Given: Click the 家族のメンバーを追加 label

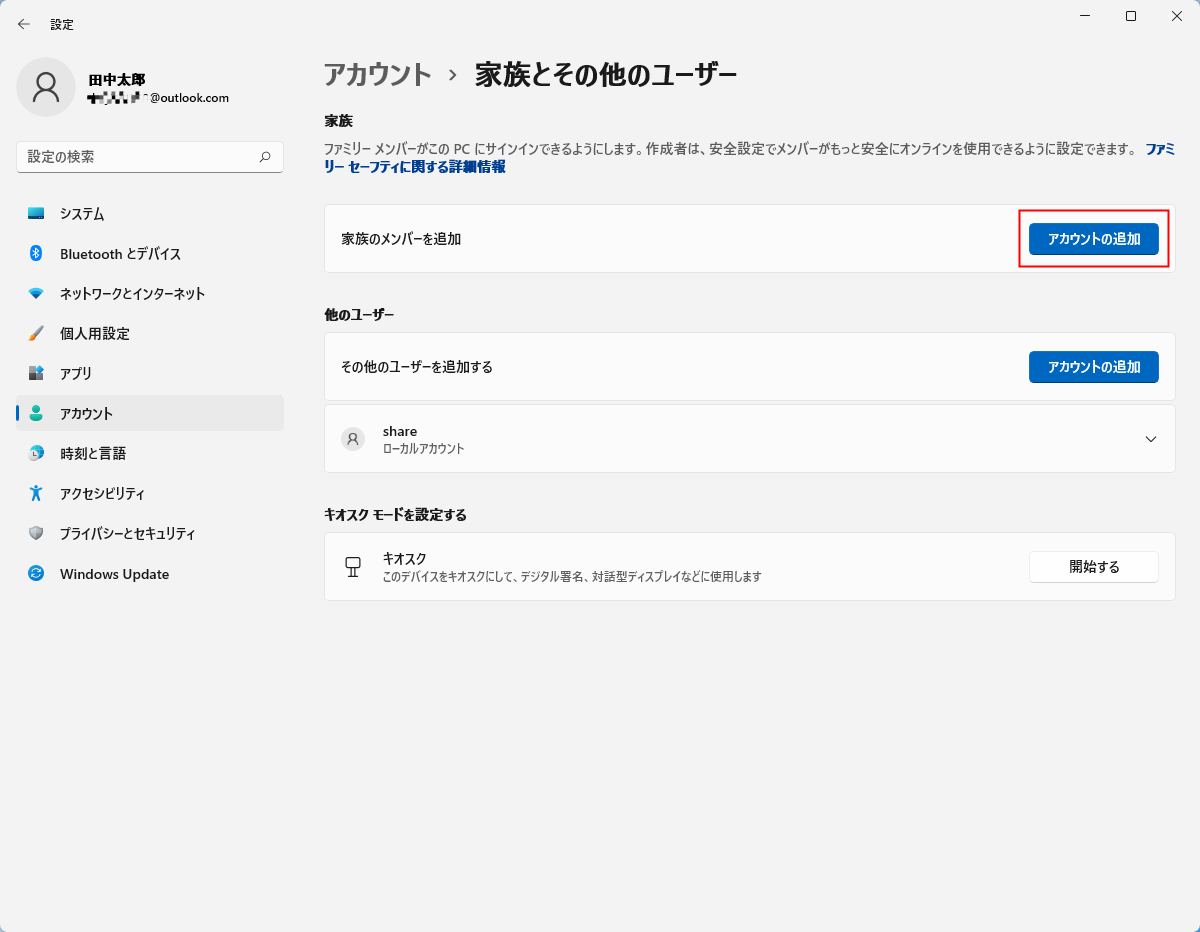Looking at the screenshot, I should point(401,239).
